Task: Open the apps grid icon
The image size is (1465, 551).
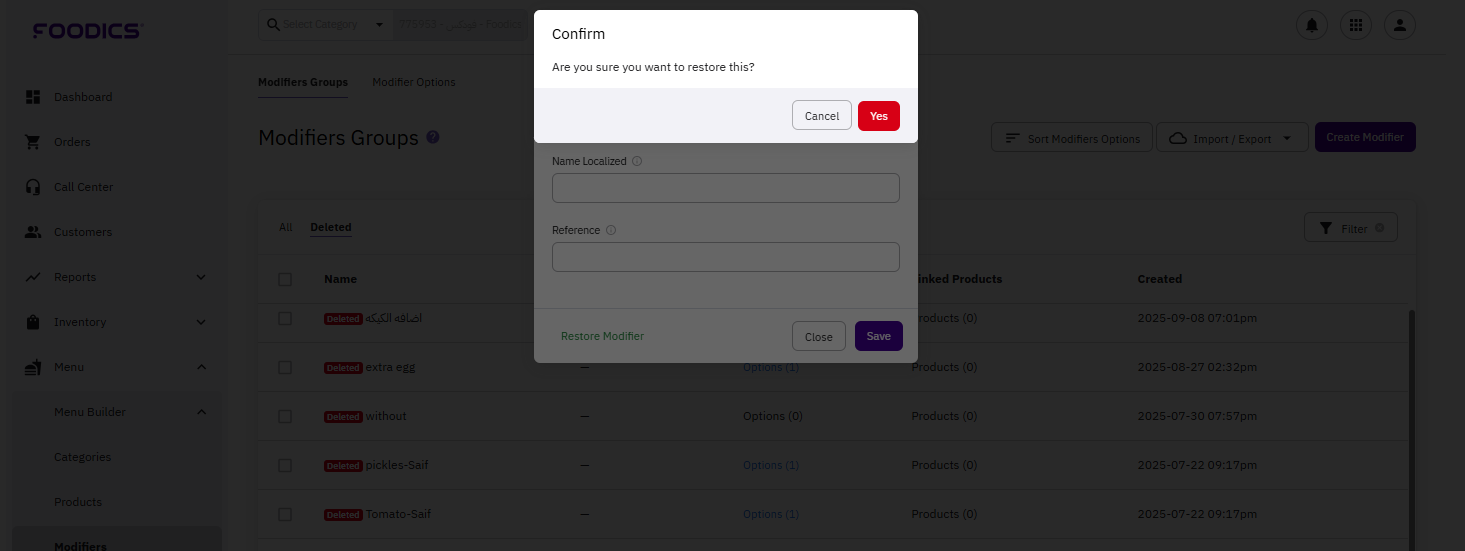Action: point(1356,25)
